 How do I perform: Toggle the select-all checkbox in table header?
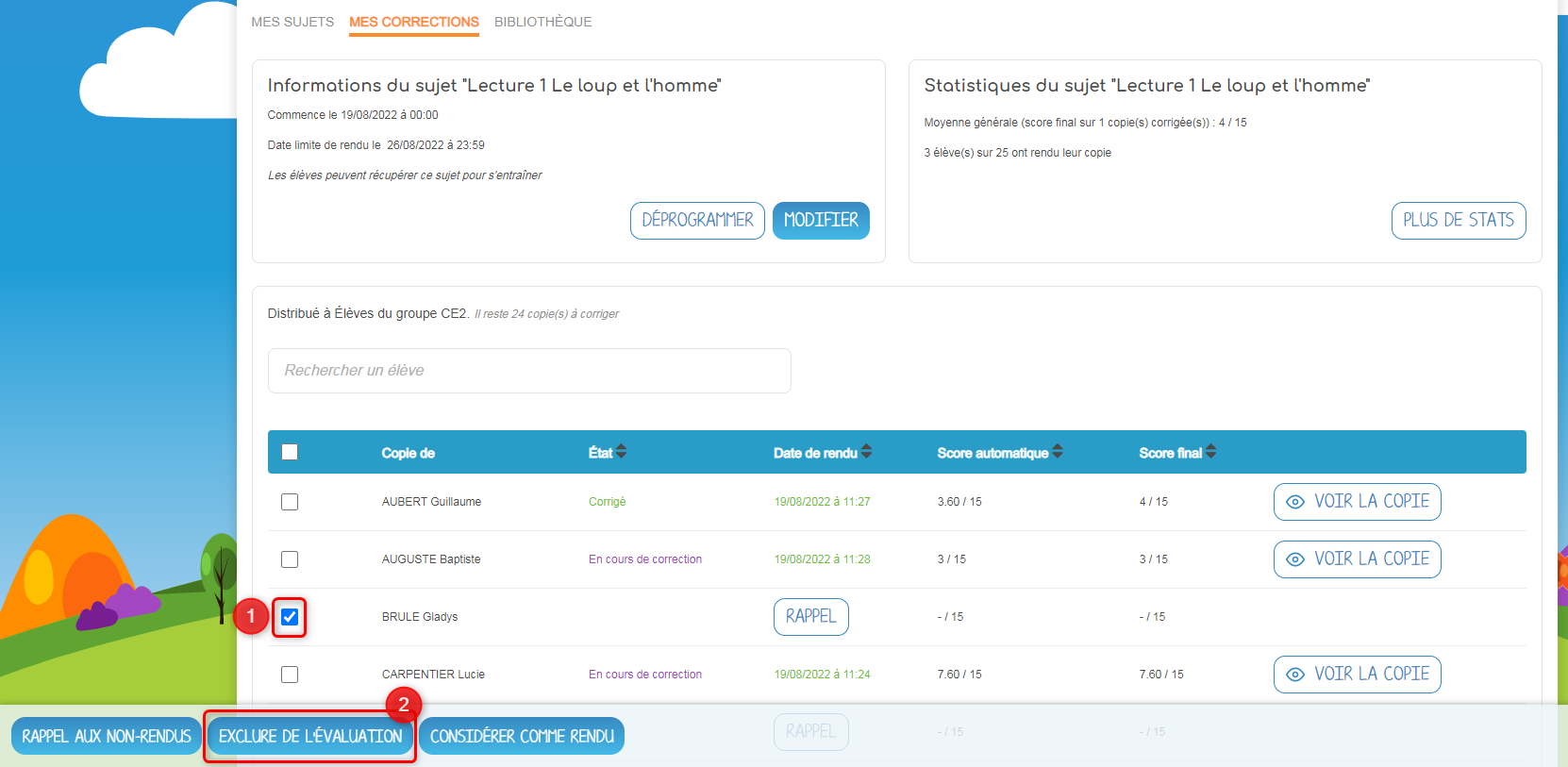290,452
